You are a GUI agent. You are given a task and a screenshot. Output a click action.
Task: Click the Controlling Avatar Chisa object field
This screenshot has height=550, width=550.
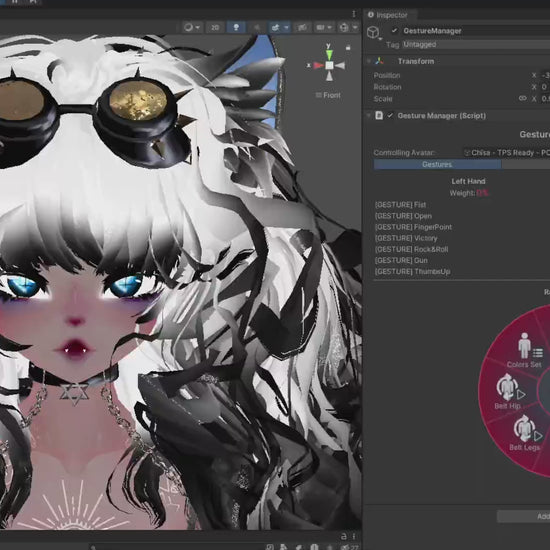click(x=507, y=153)
